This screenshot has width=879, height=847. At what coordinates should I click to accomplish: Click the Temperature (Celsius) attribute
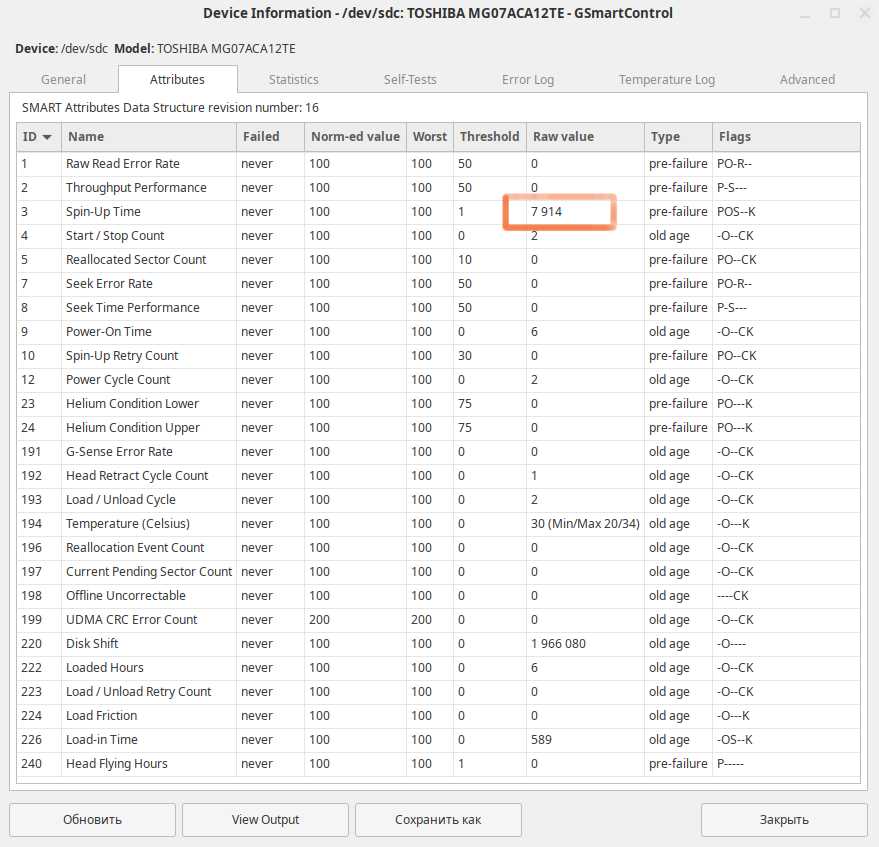click(x=438, y=524)
